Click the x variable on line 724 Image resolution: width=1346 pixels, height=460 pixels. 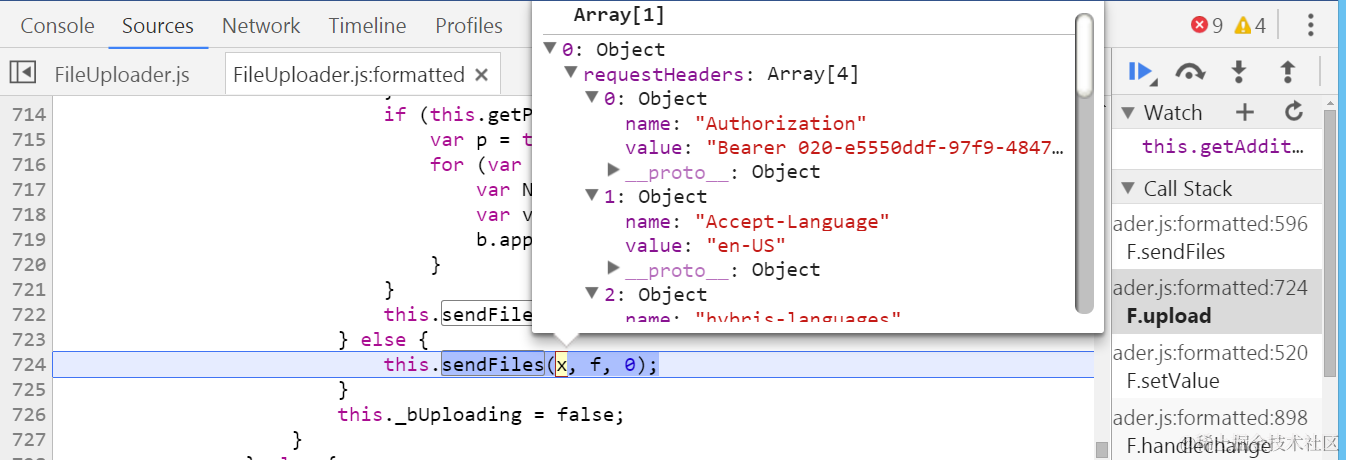coord(562,364)
